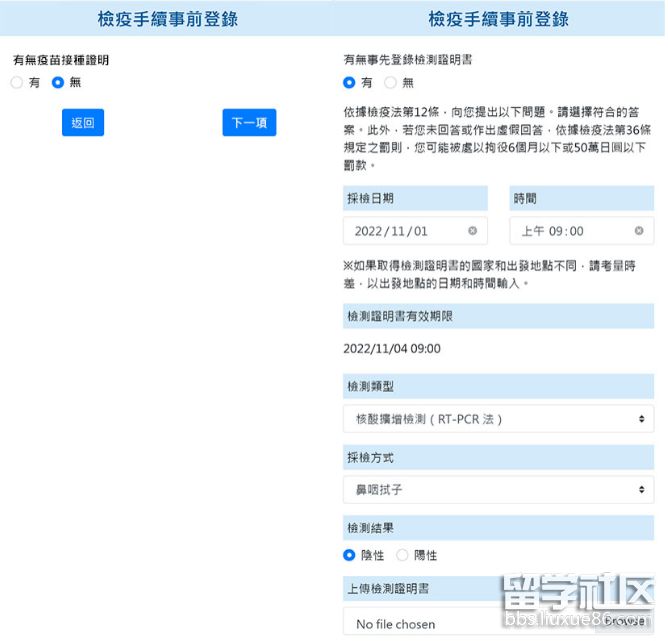
Task: Choose 陽性 test result
Action: pos(403,555)
